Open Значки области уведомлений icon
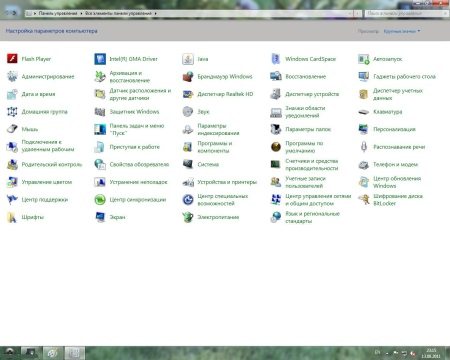 (x=276, y=112)
